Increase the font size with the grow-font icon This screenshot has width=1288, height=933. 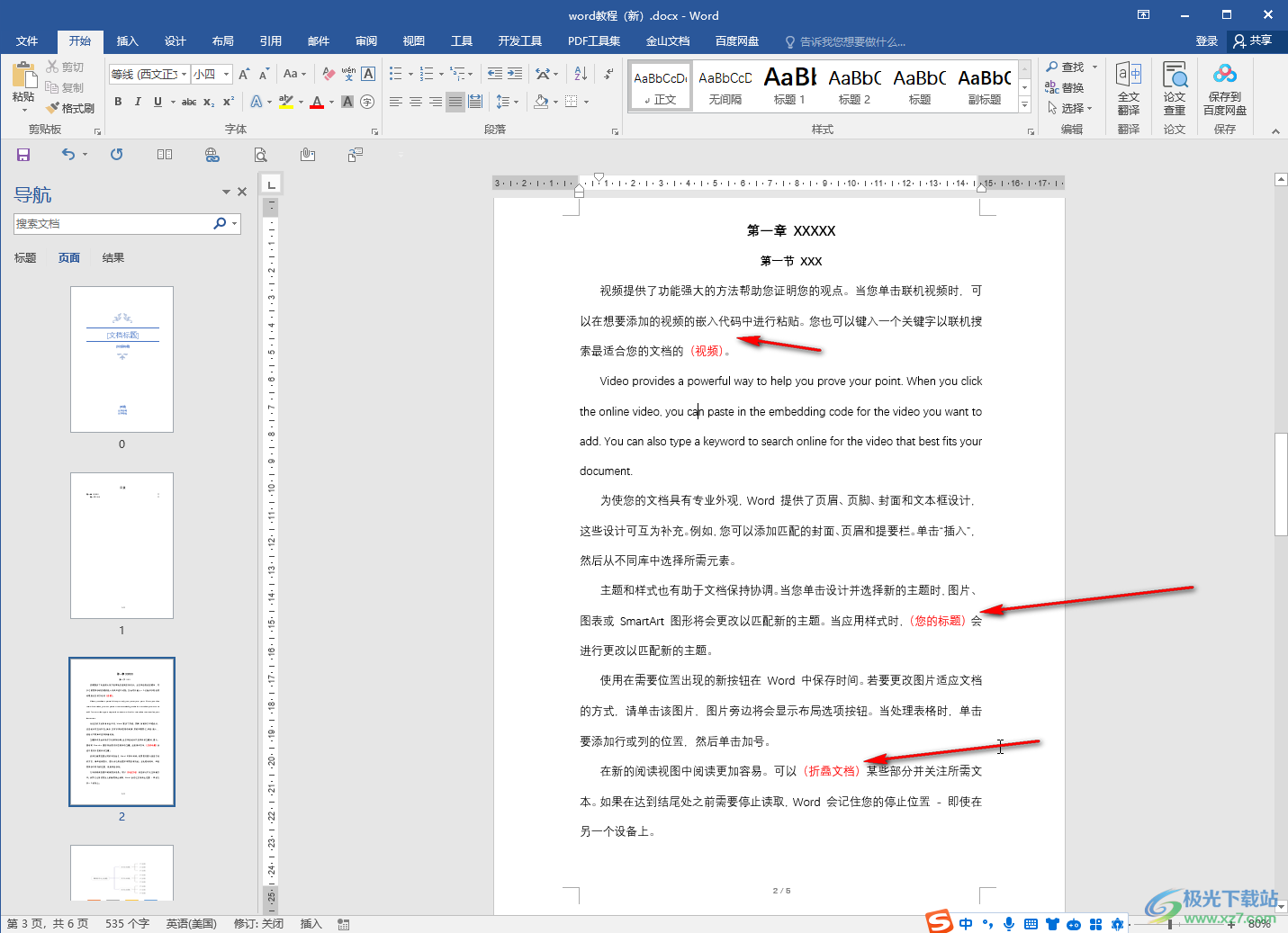244,74
